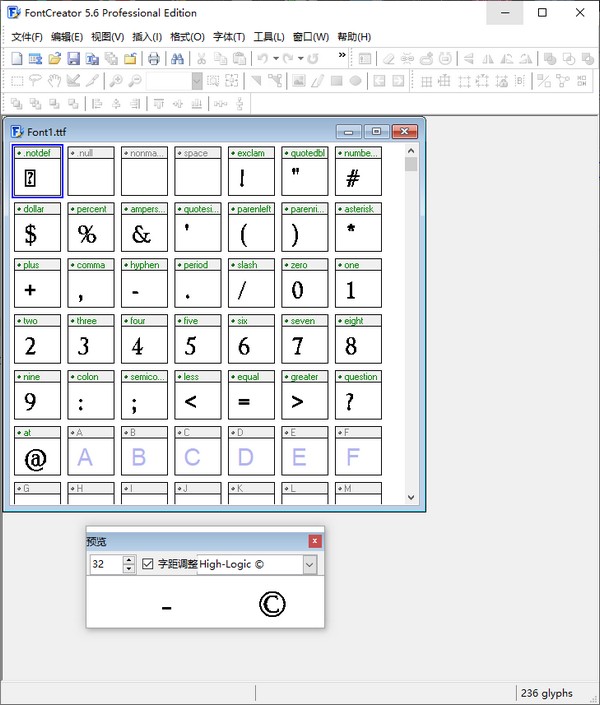Screen dimensions: 600x705
Task: Select the five glyph cell
Action: 198,339
